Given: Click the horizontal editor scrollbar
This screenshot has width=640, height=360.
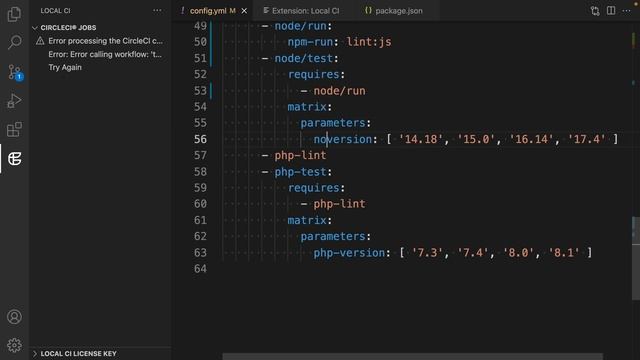Looking at the screenshot, I should pos(412,357).
